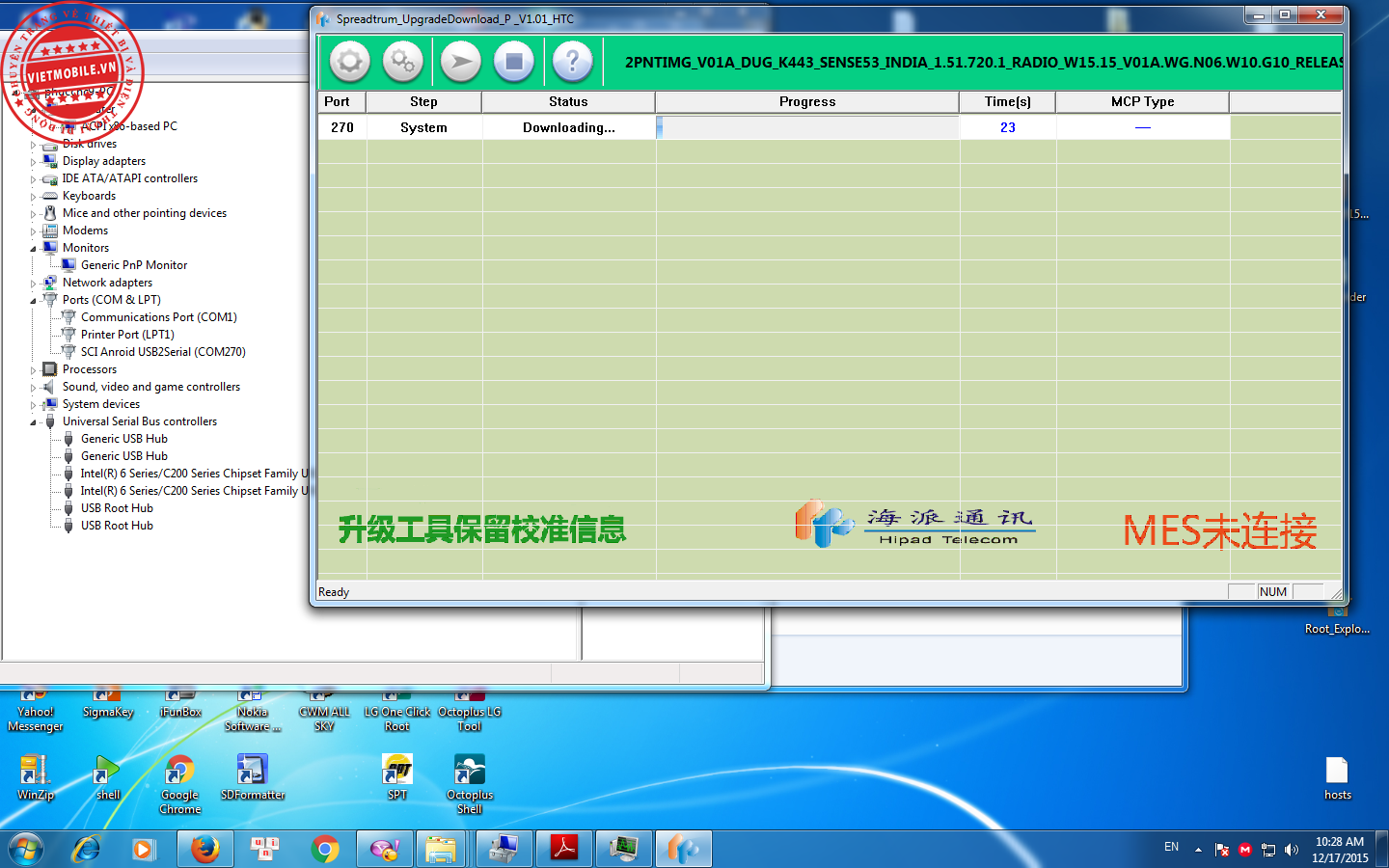
Task: Open the Help question mark icon
Action: [572, 63]
